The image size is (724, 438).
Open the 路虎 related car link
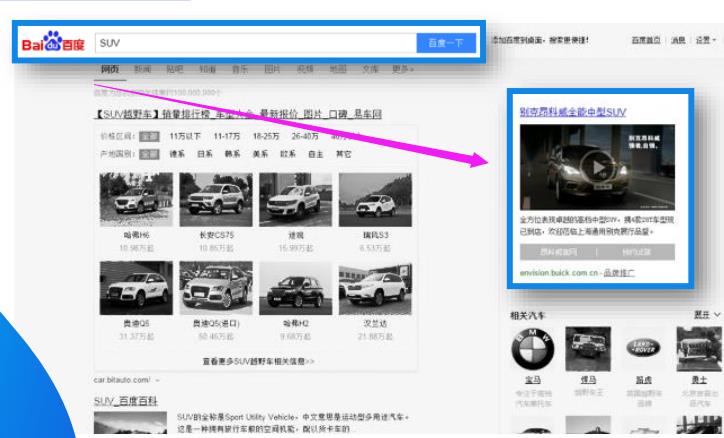click(x=644, y=379)
